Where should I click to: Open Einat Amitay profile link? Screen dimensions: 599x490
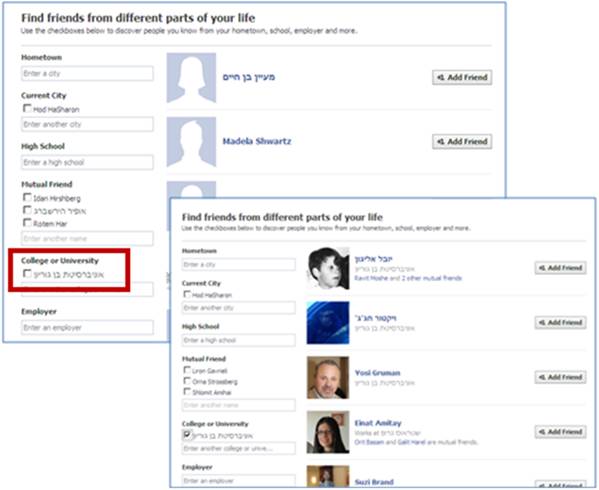[x=378, y=423]
